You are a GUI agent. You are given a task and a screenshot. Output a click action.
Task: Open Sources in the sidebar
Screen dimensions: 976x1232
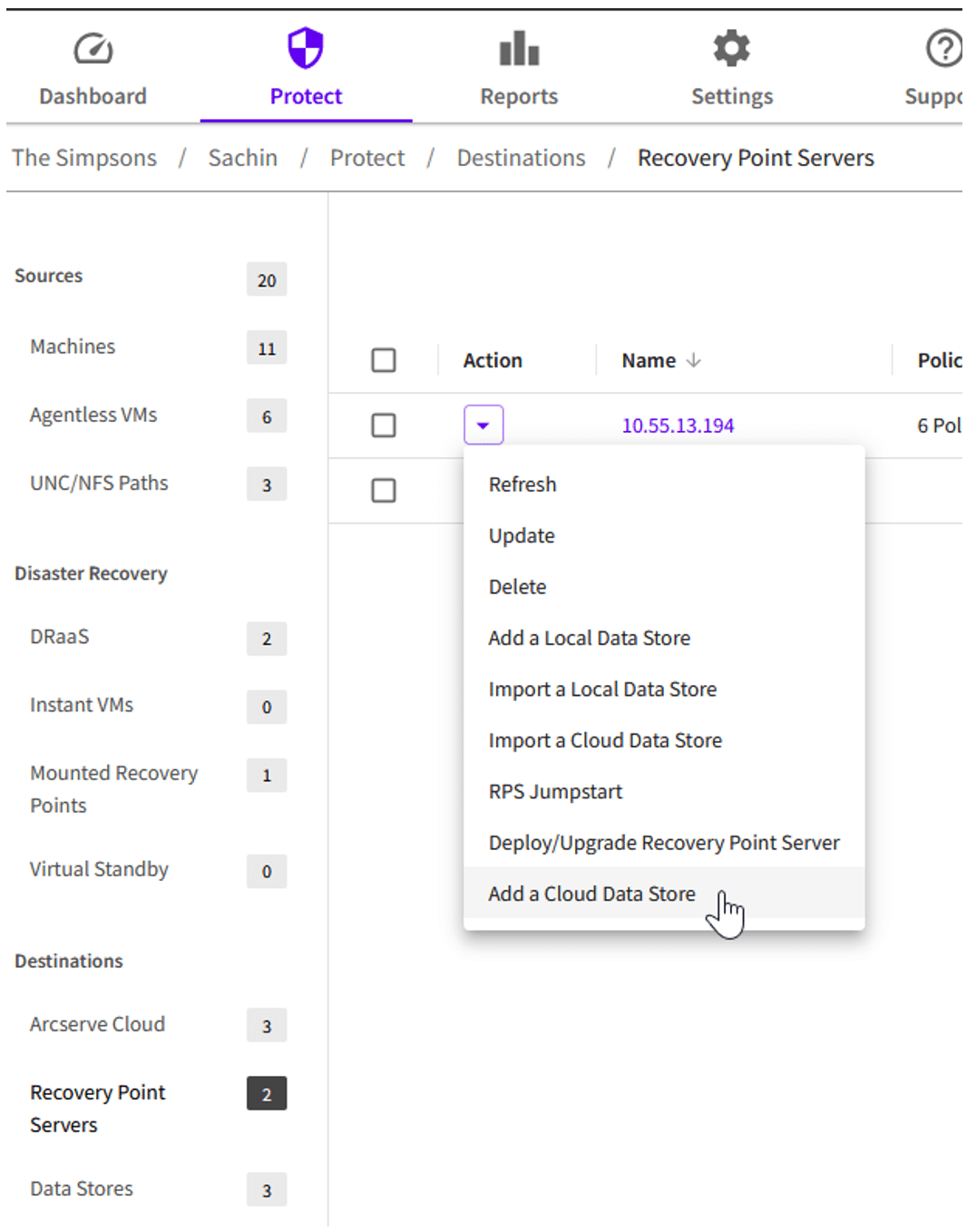coord(49,276)
